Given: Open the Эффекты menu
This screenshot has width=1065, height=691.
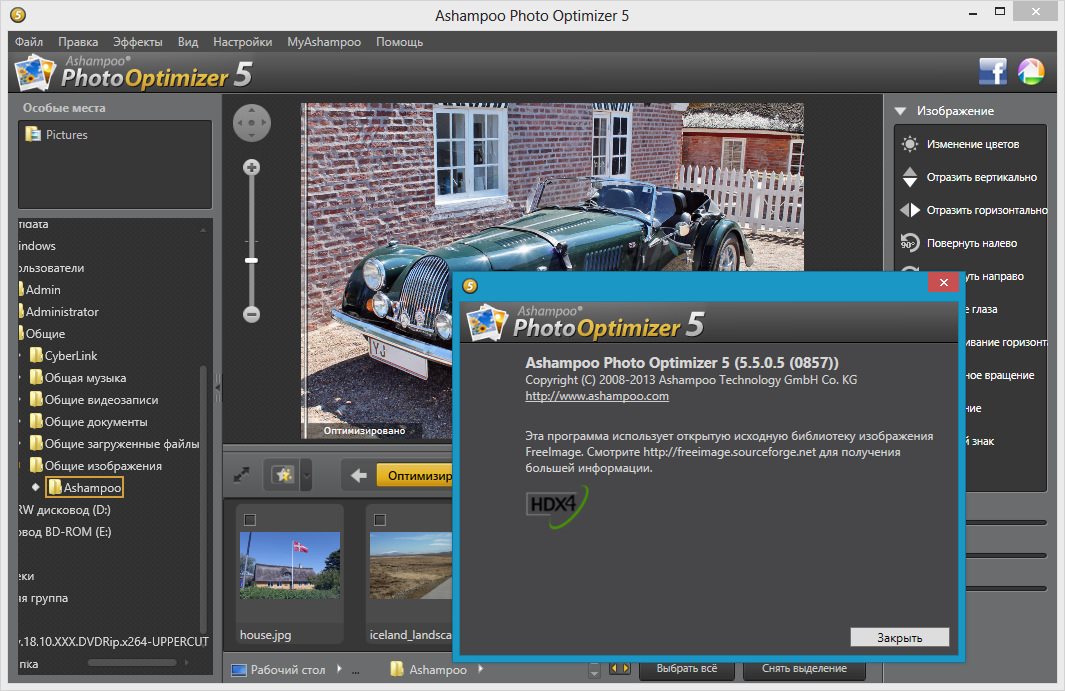Looking at the screenshot, I should point(137,42).
